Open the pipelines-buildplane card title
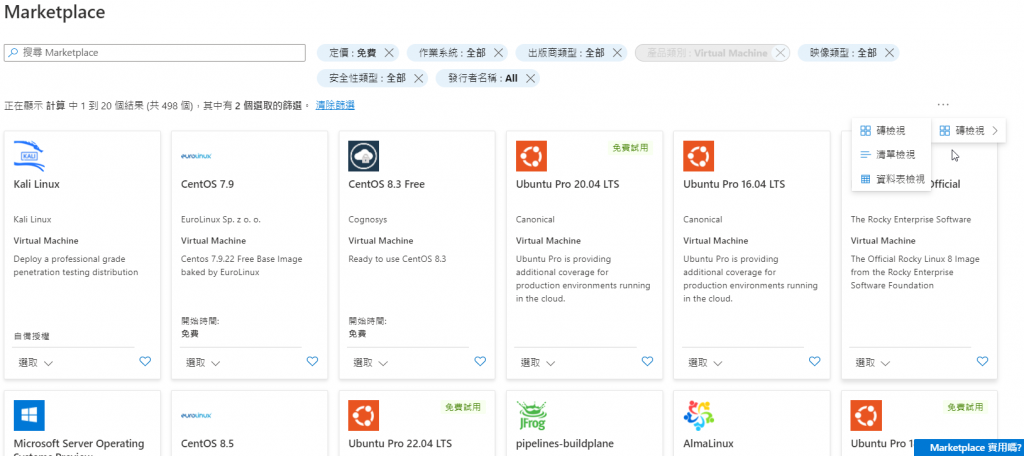 (x=565, y=444)
